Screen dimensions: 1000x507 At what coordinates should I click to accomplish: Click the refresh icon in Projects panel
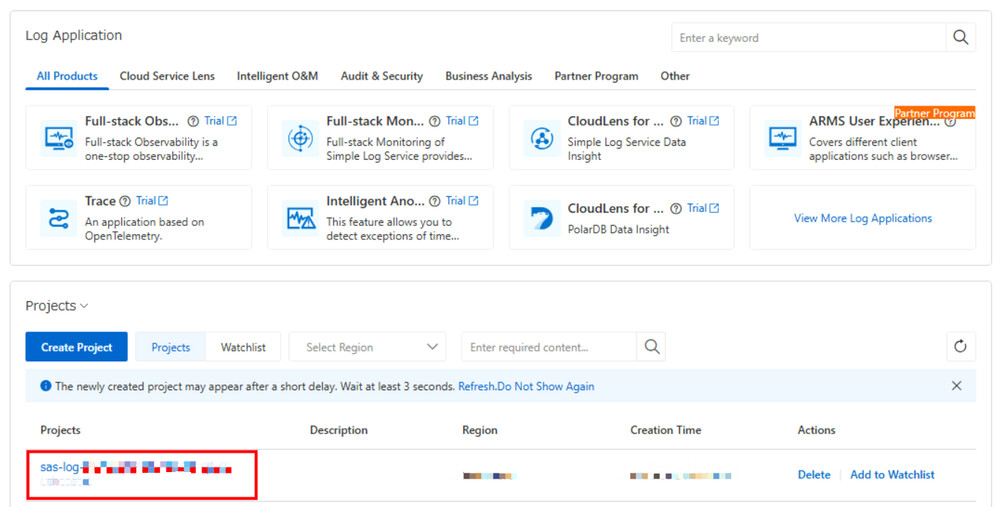pos(960,347)
